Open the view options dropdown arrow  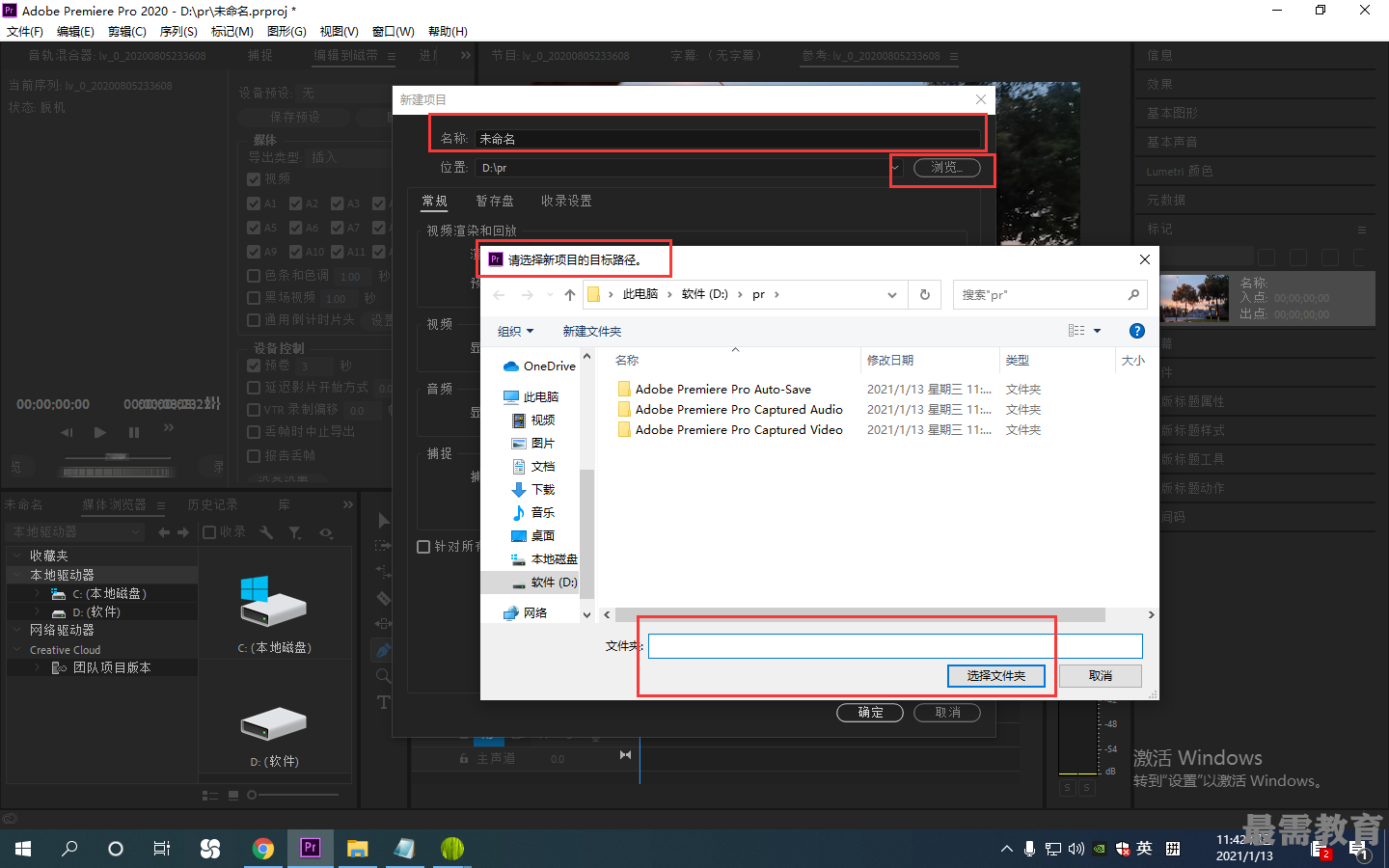(1097, 331)
